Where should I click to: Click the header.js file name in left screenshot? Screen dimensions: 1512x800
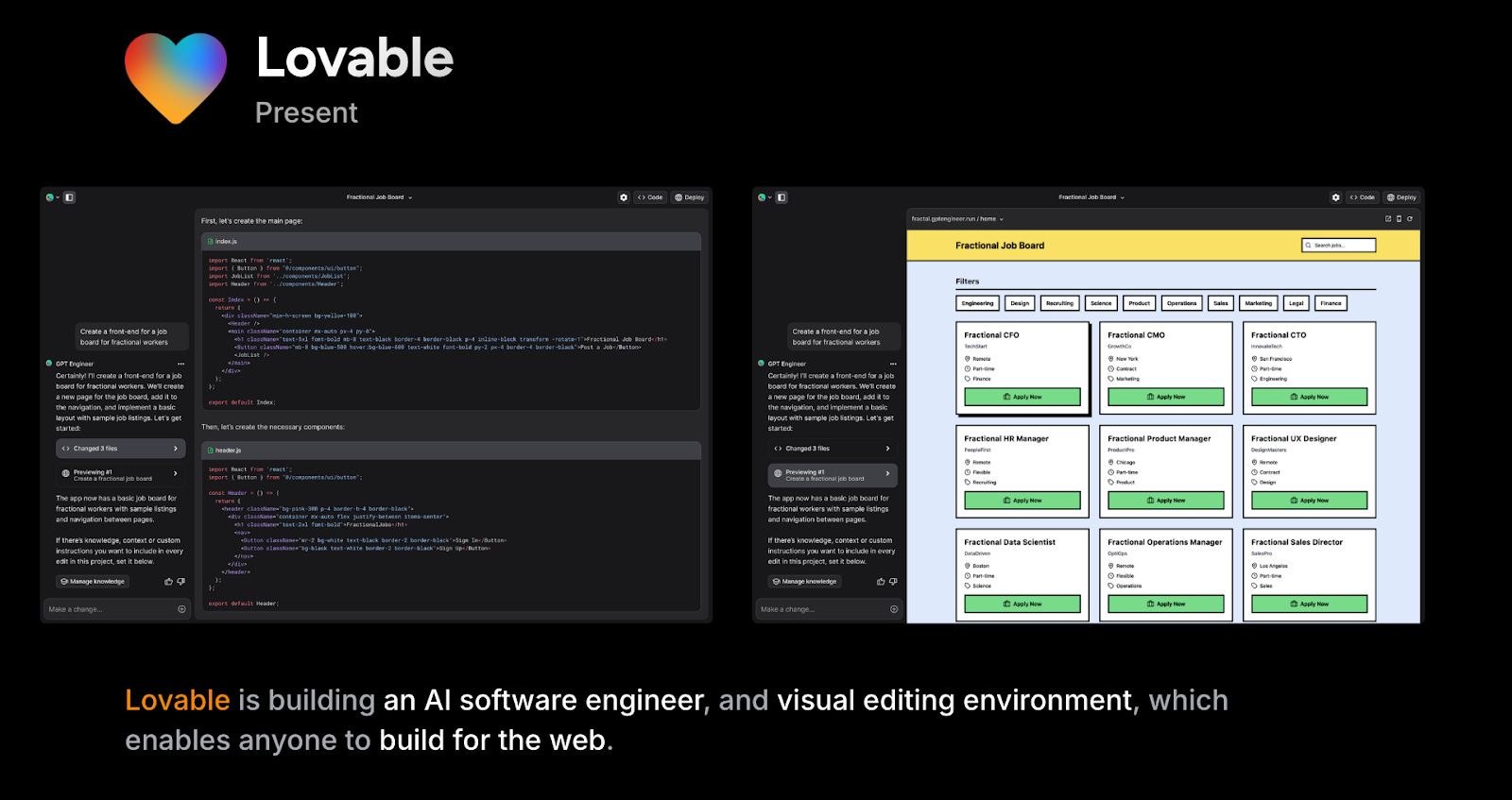[228, 451]
